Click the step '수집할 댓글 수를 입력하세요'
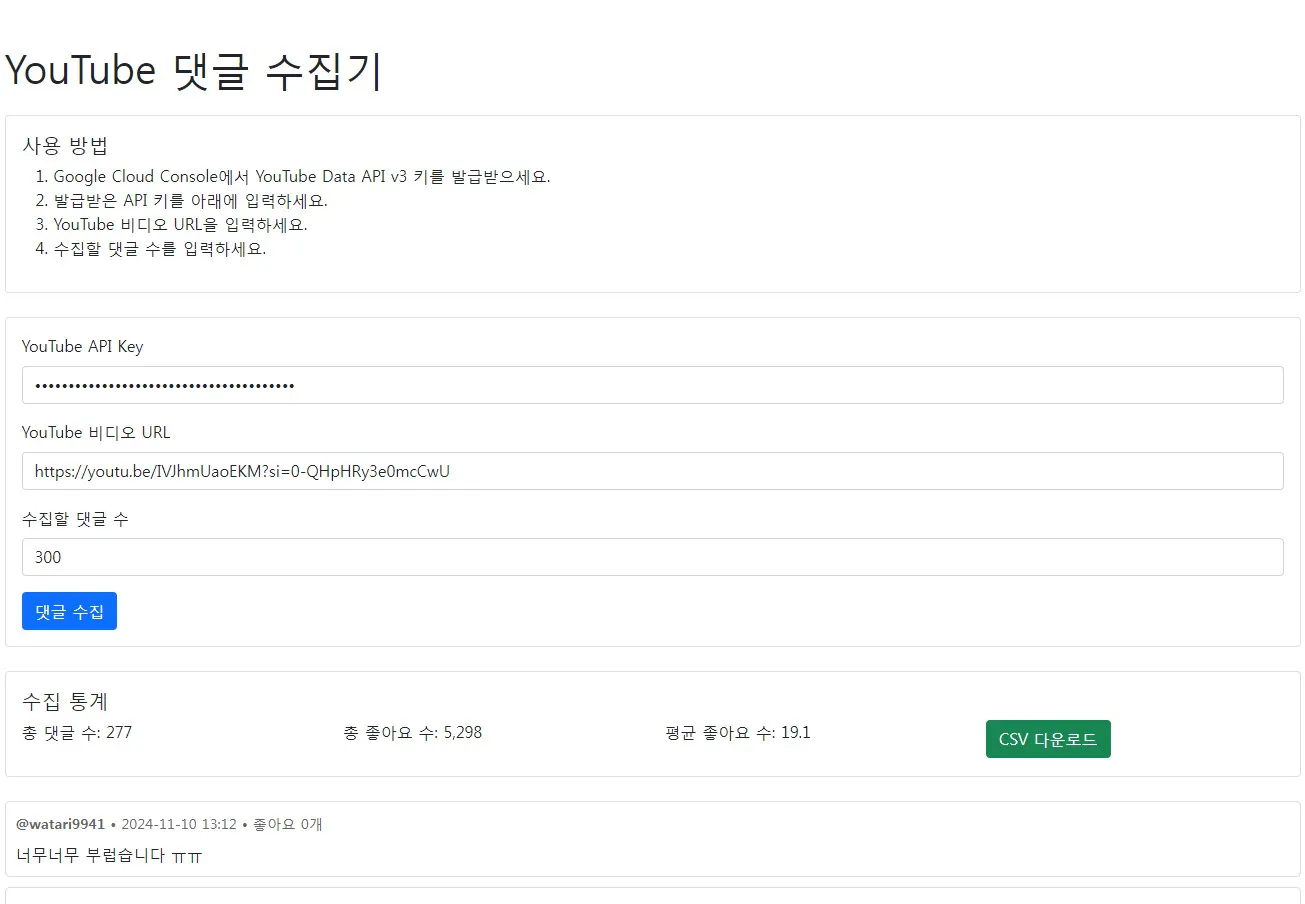The height and width of the screenshot is (904, 1305). pyautogui.click(x=160, y=249)
